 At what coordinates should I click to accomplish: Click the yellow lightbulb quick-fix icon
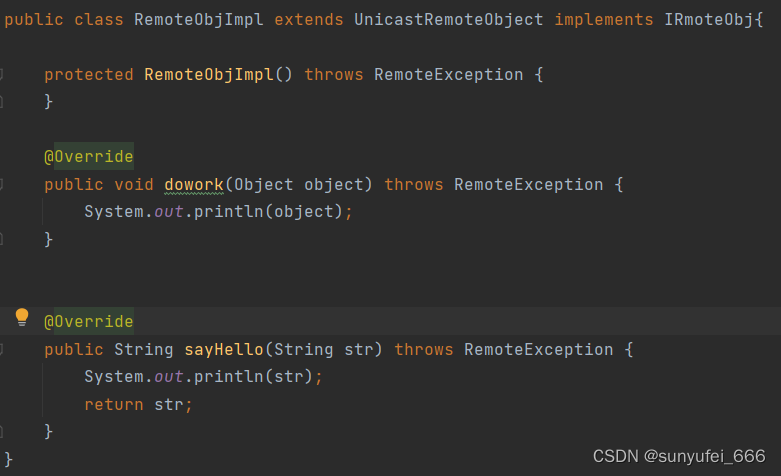[x=22, y=317]
